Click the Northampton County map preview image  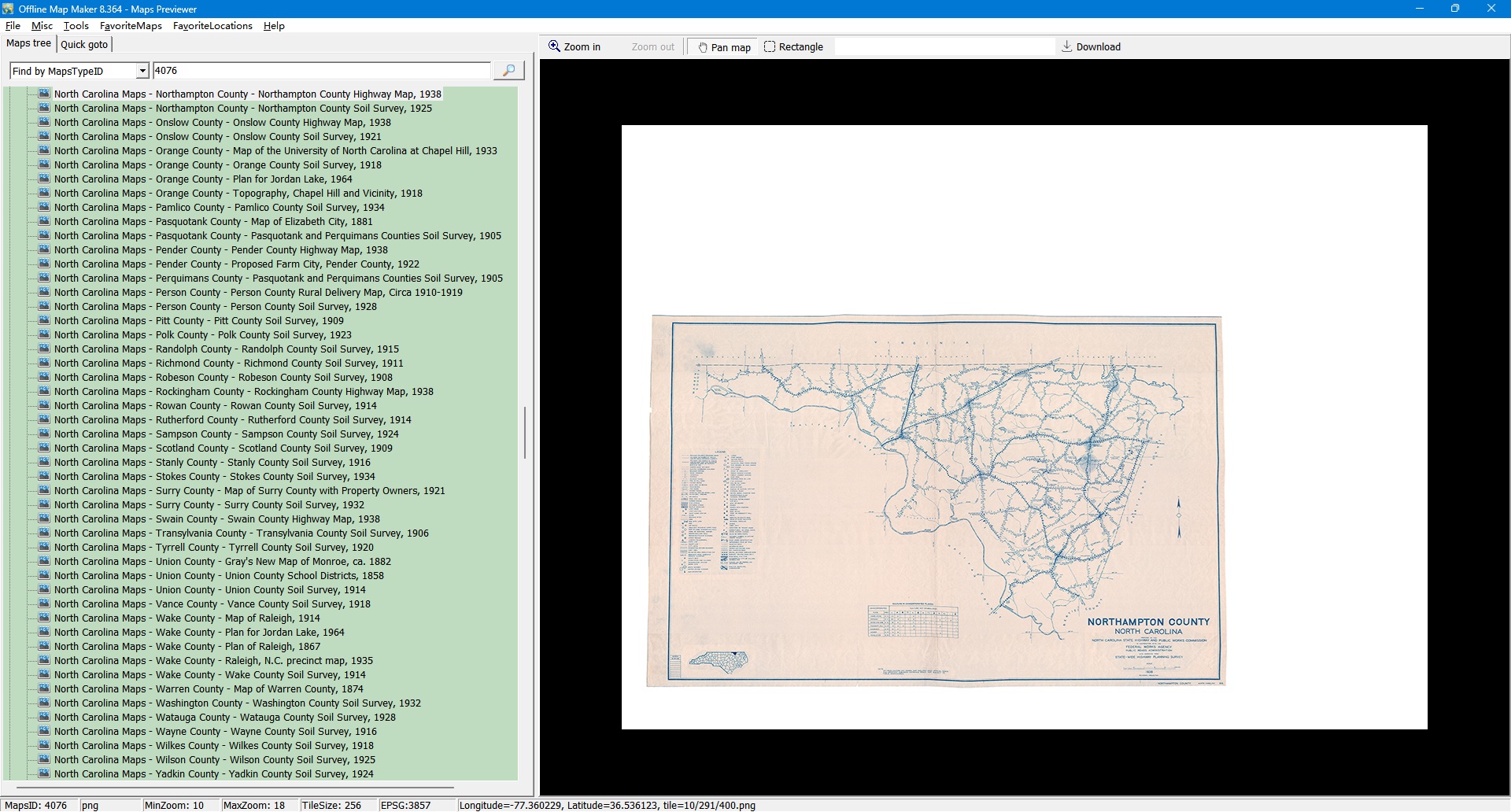(x=935, y=501)
